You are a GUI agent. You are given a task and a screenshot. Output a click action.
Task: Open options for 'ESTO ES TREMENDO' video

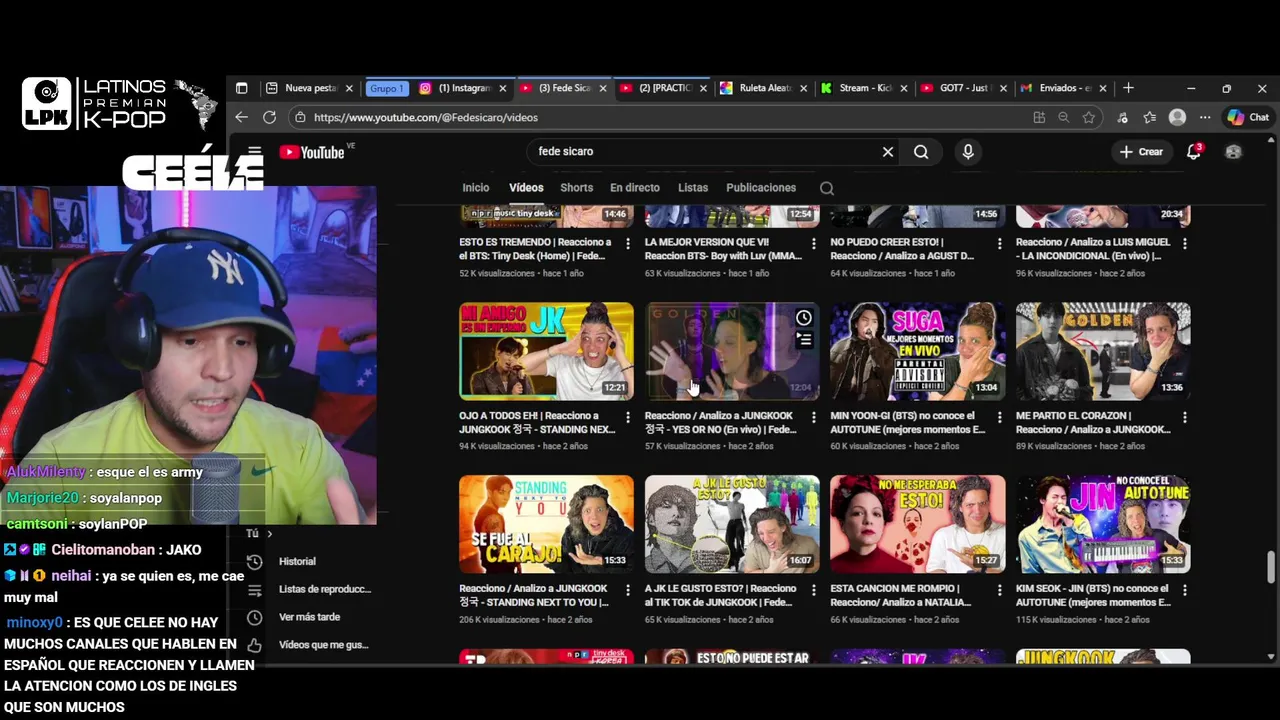[628, 244]
